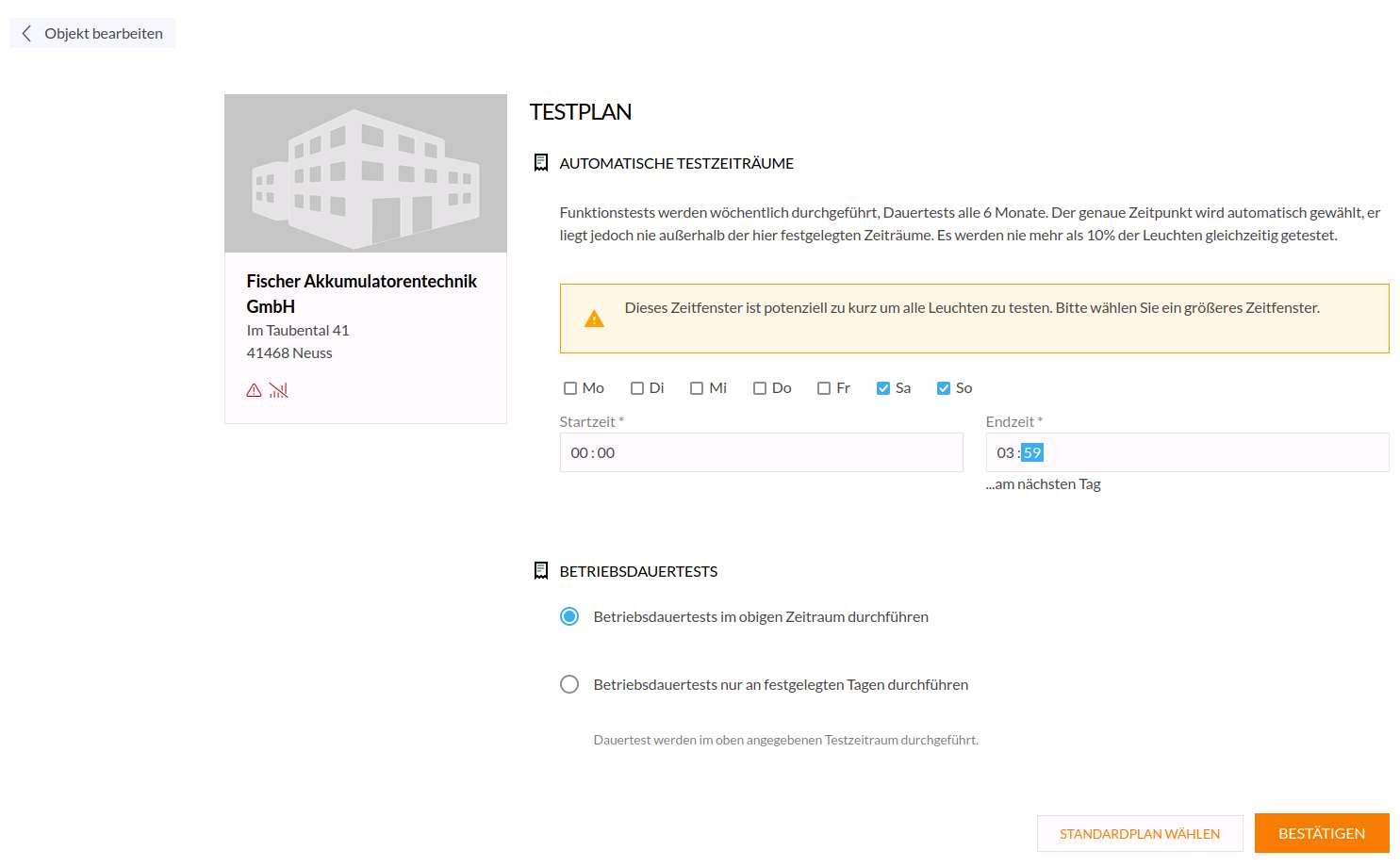Click the Endzeit label
Image resolution: width=1400 pixels, height=867 pixels.
tap(1014, 422)
